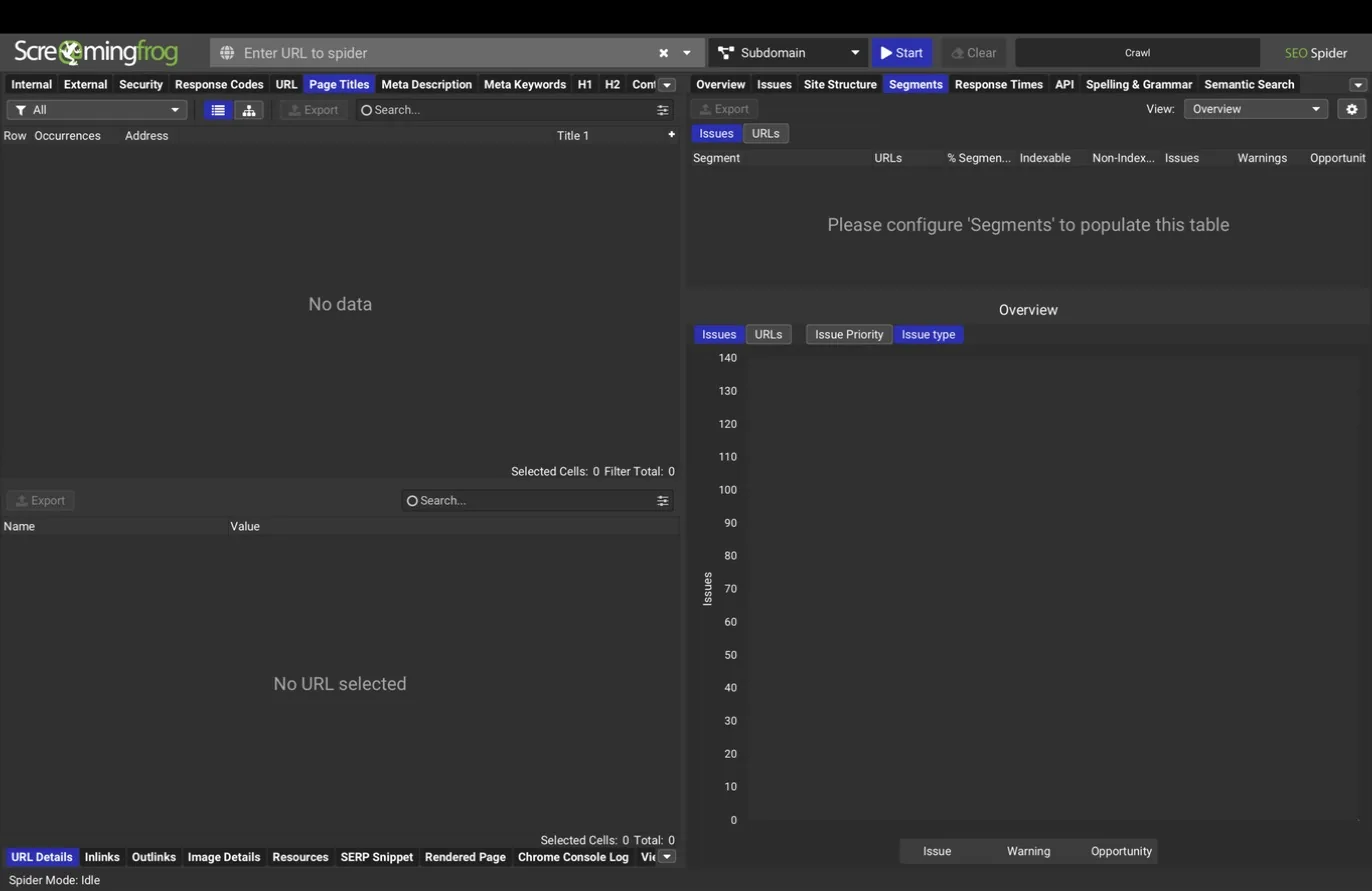This screenshot has width=1372, height=891.
Task: Expand the hidden right-panel tabs list
Action: click(1358, 85)
